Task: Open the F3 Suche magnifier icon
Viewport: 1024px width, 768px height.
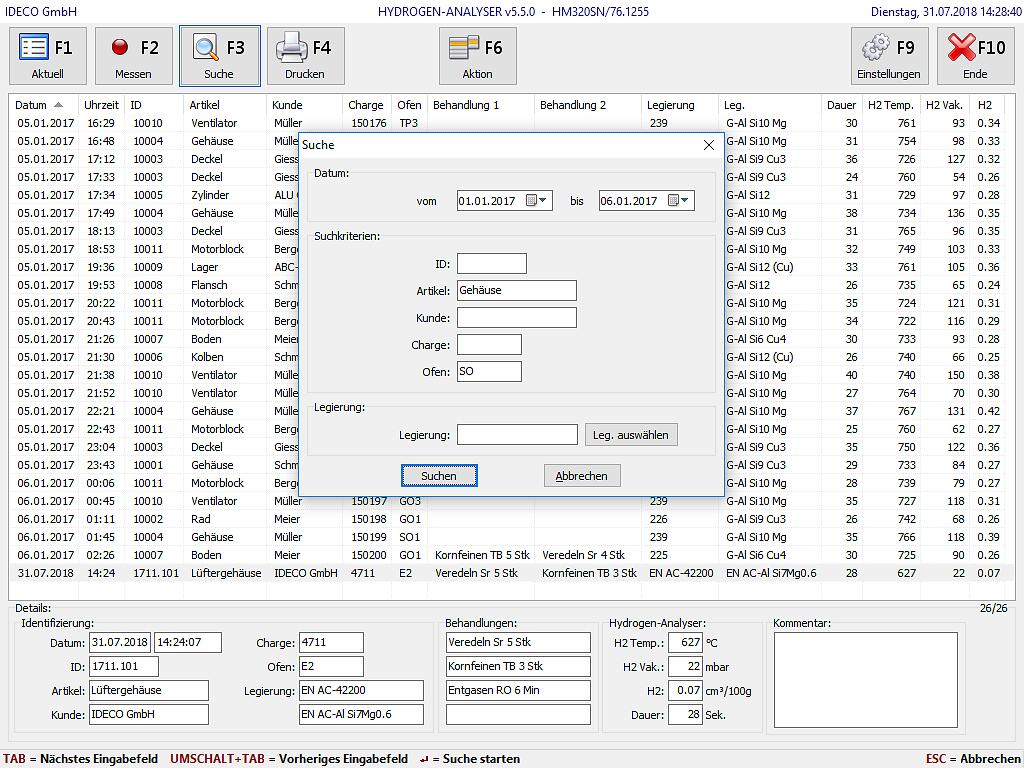Action: pos(207,47)
